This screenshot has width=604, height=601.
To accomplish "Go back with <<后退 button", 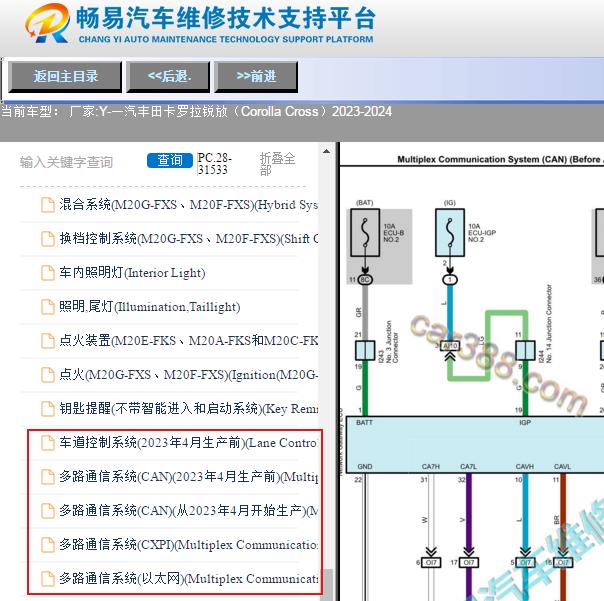I will tap(168, 76).
